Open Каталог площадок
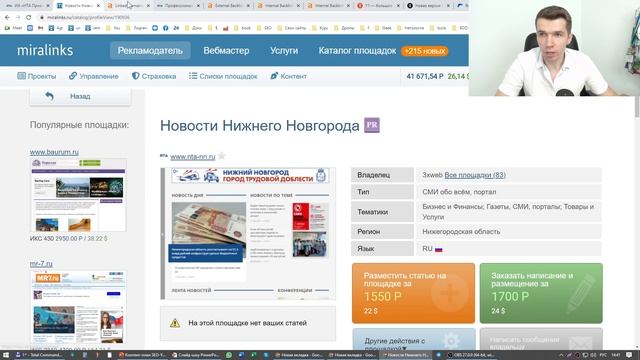Viewport: 640px width, 360px height. (x=357, y=51)
